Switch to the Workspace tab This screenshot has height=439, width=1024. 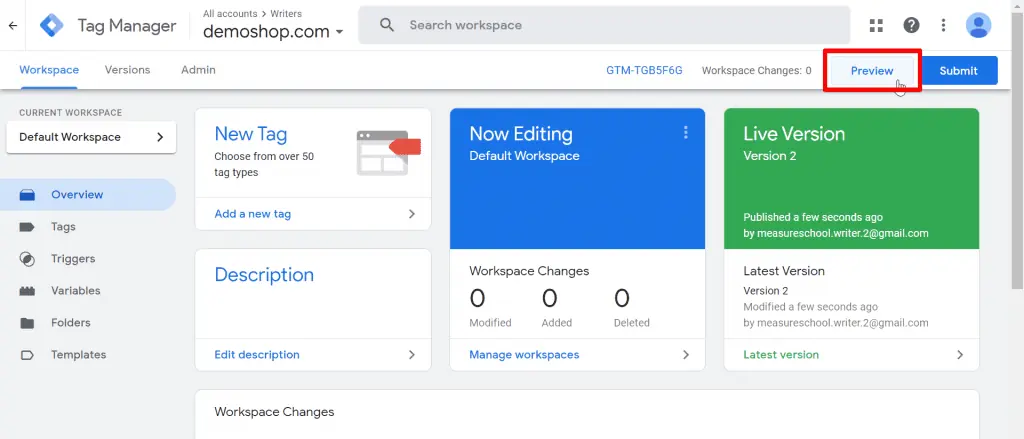[x=49, y=70]
